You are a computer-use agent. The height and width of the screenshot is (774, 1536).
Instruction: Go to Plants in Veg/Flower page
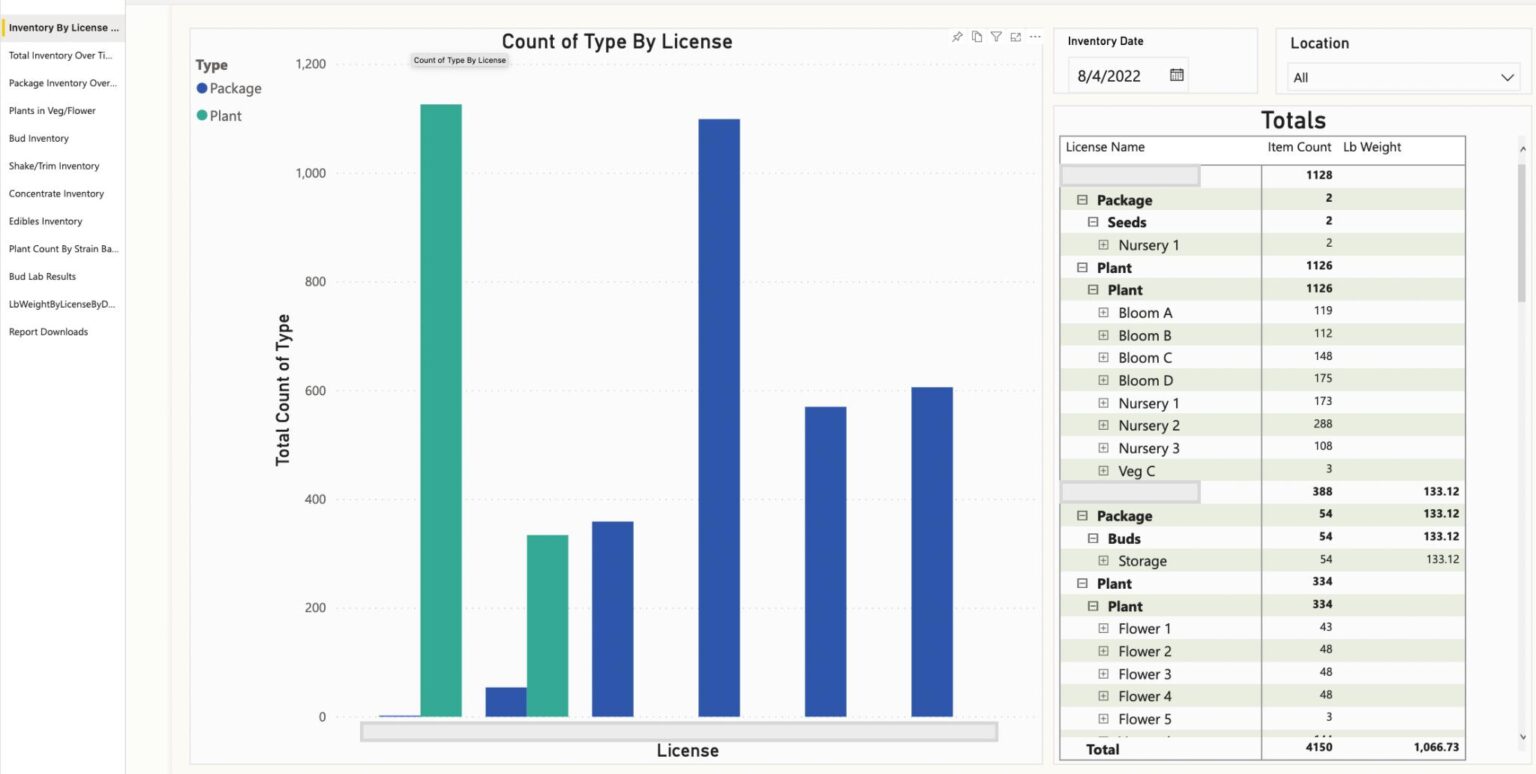53,111
